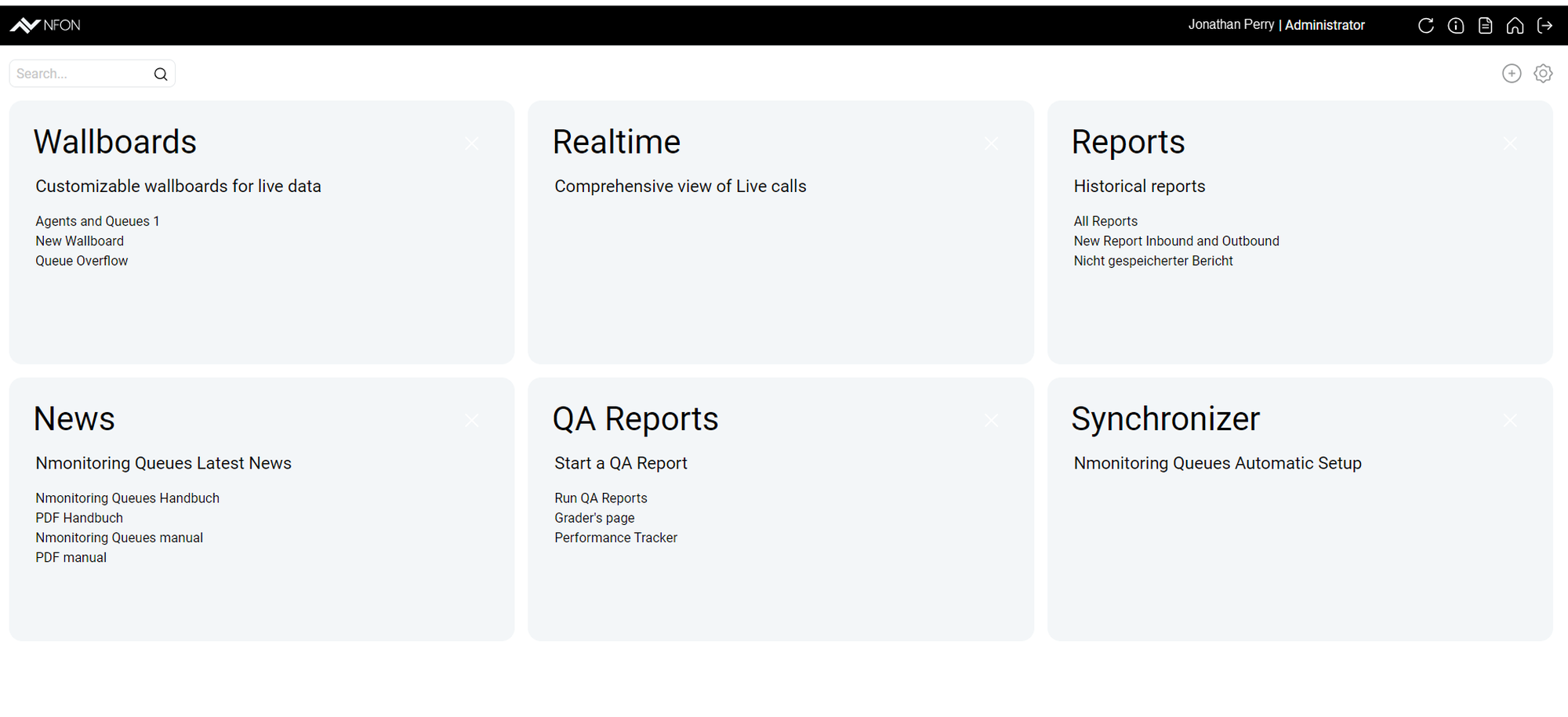Open Nicht gespeicherter Bericht report

[x=1152, y=261]
